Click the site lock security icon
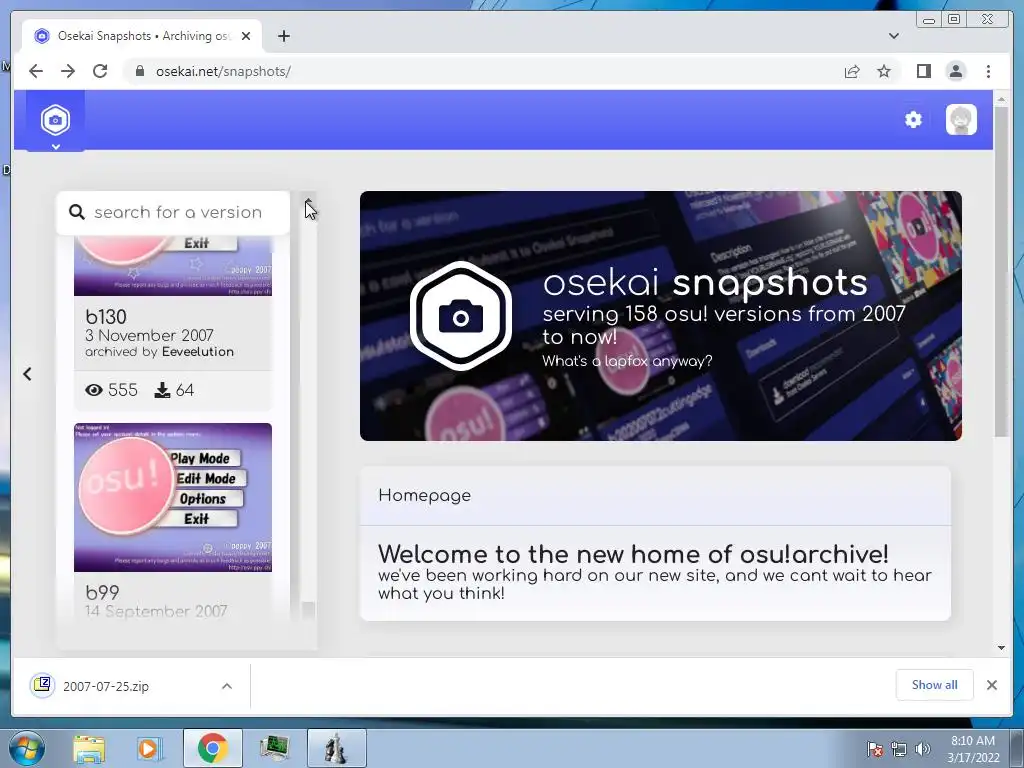 [x=139, y=71]
